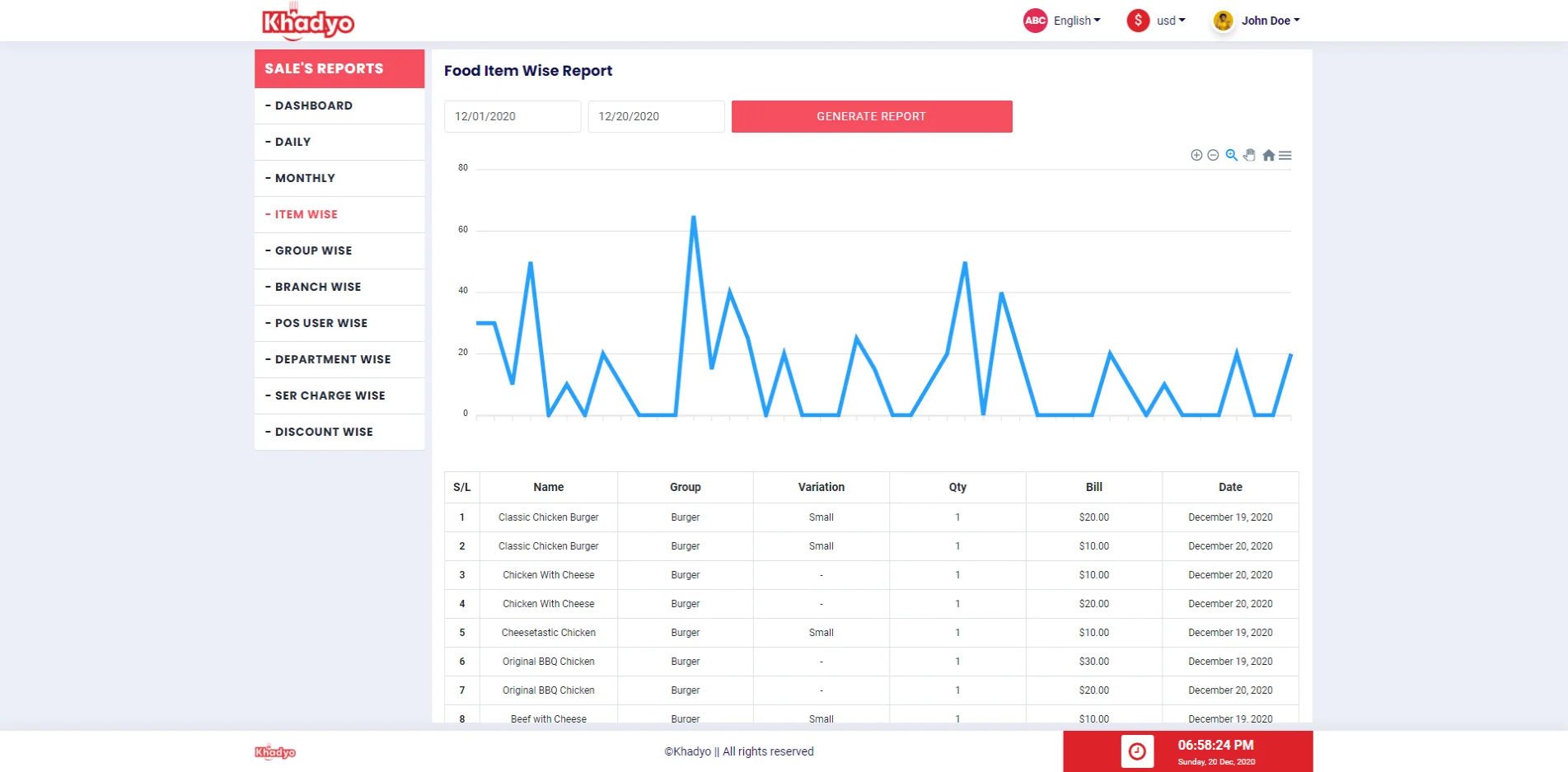
Task: Click the Generate Report button
Action: point(872,116)
